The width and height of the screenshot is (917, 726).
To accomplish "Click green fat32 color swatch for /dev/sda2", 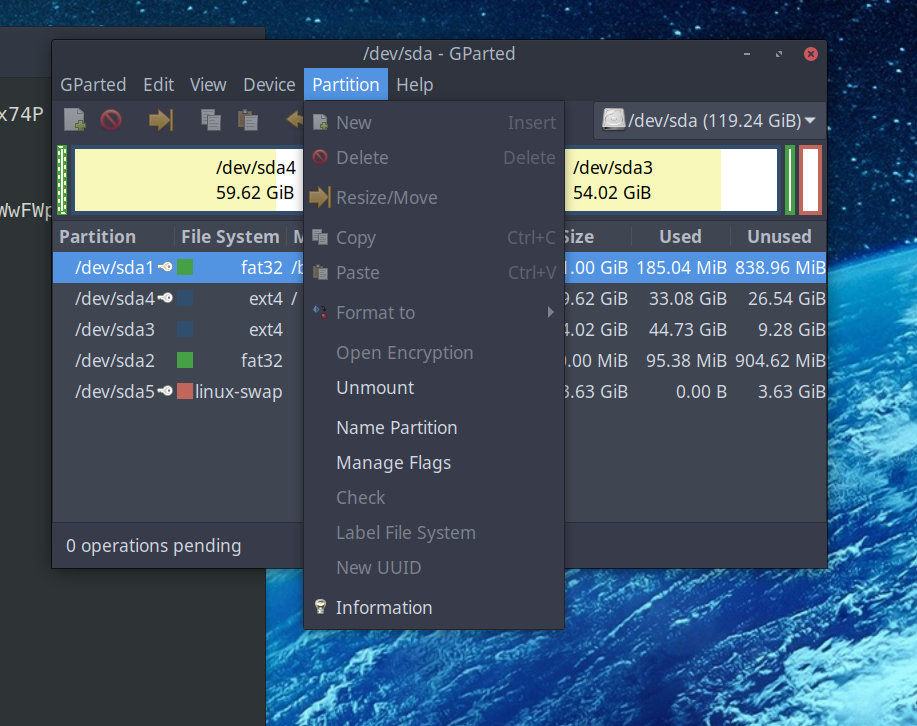I will (185, 360).
